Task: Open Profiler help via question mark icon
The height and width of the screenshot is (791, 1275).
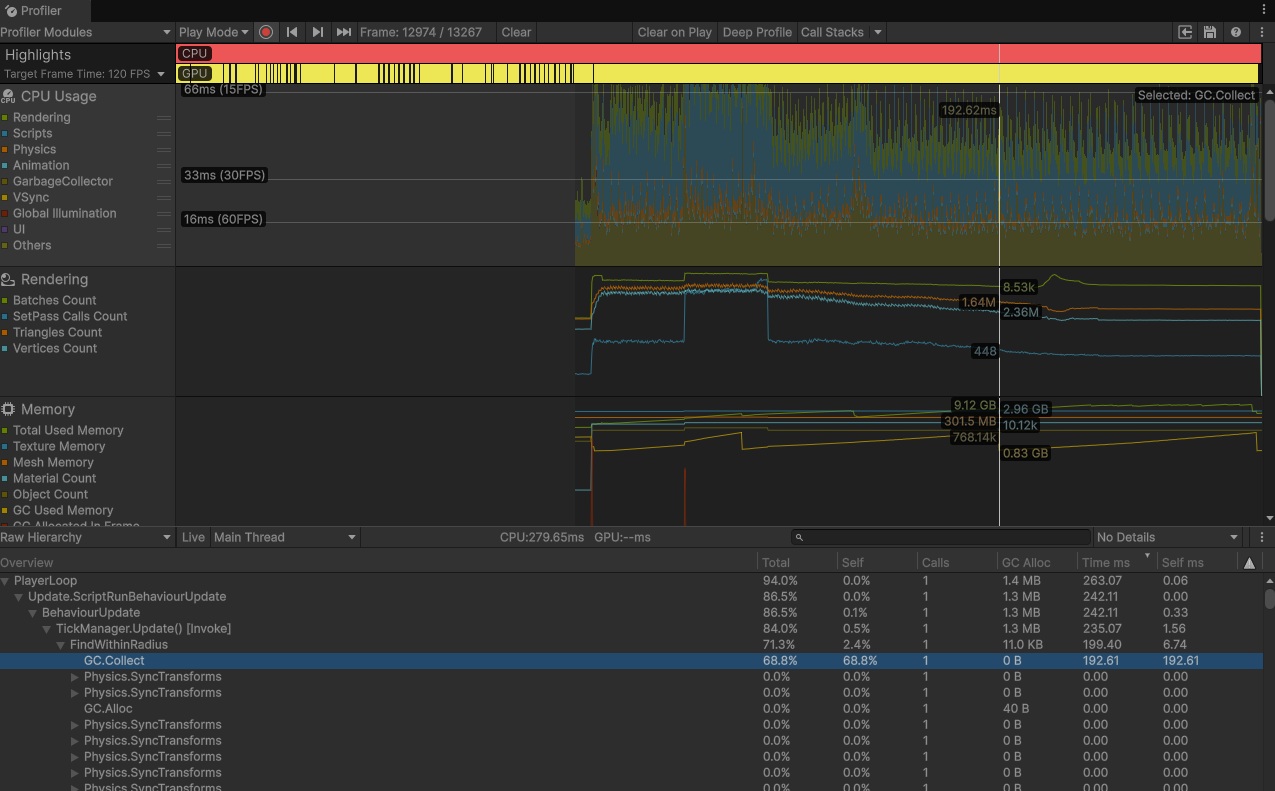Action: pyautogui.click(x=1236, y=32)
